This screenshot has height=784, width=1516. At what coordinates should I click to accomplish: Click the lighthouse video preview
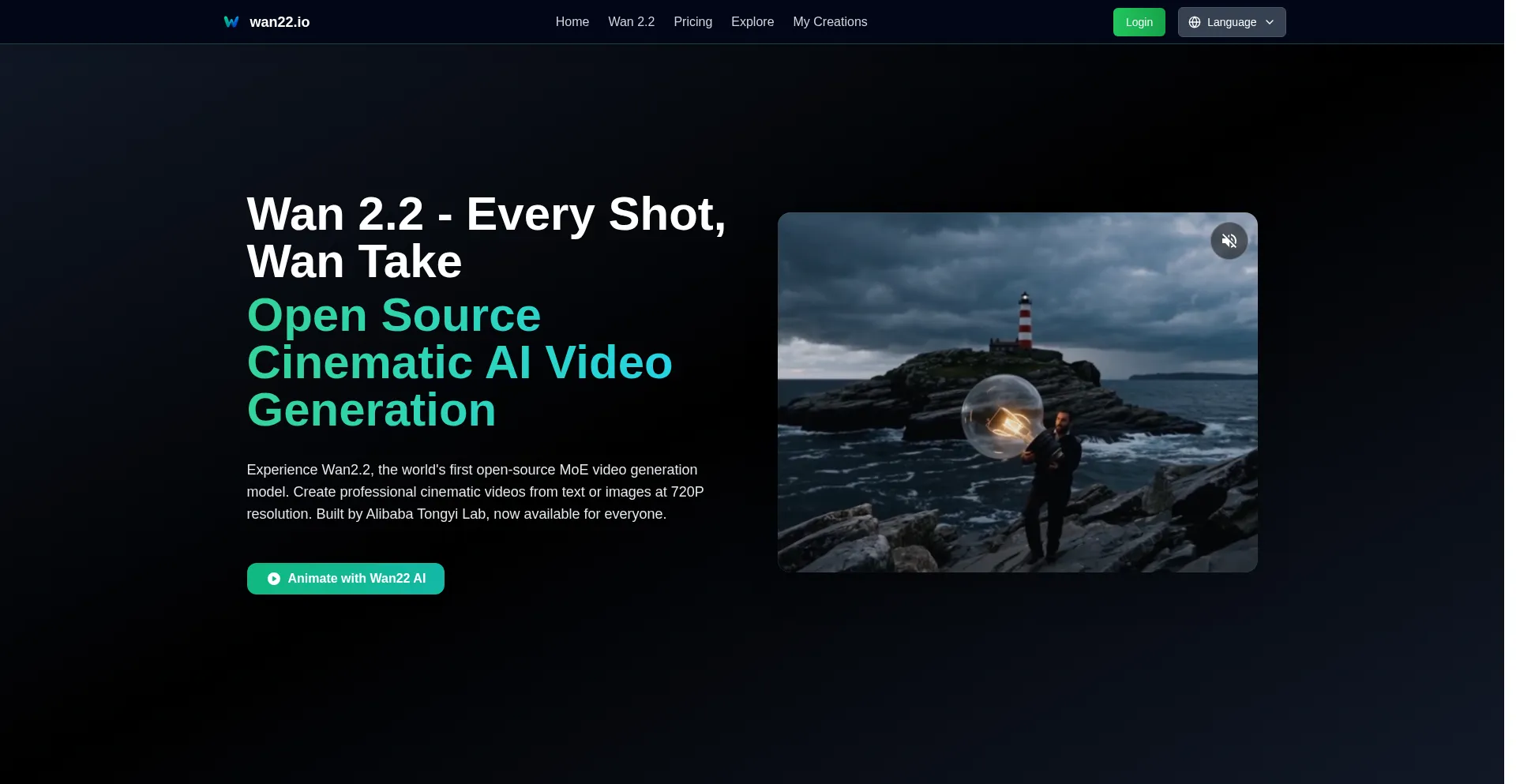[1018, 392]
